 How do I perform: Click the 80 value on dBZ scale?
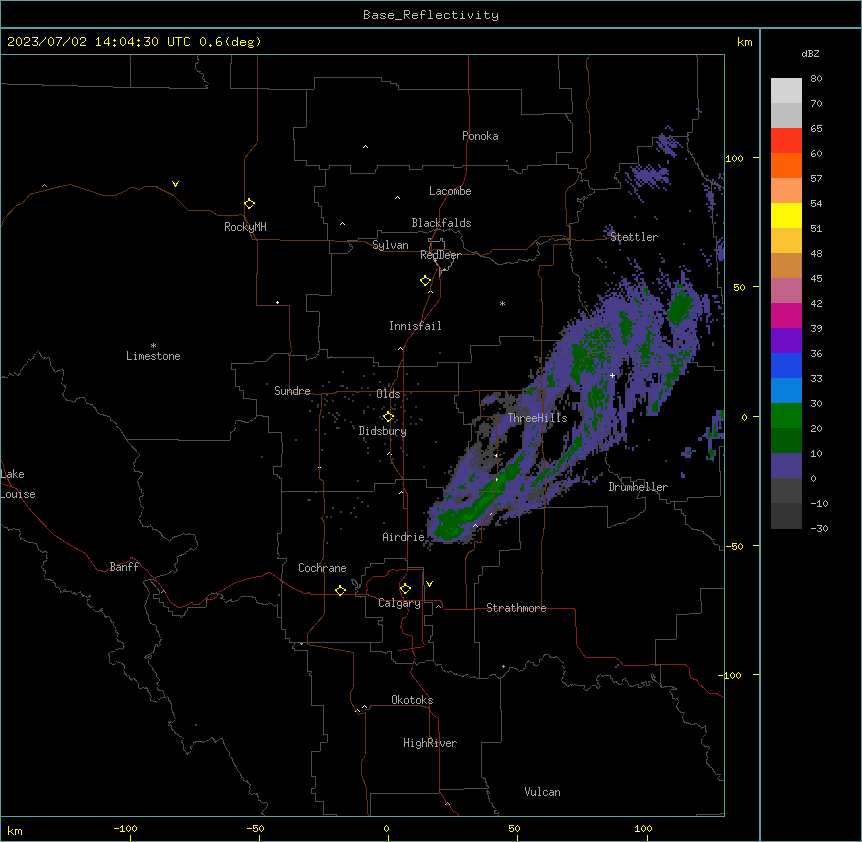816,79
